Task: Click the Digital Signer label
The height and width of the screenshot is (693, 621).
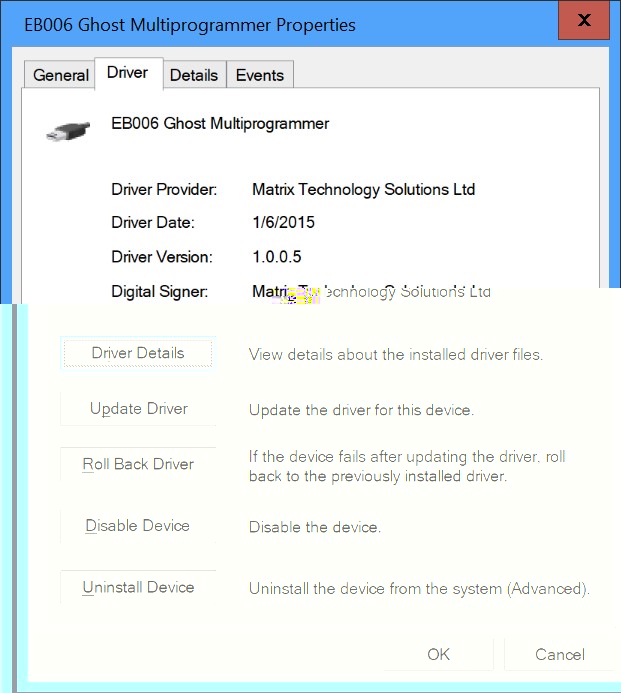Action: 160,291
